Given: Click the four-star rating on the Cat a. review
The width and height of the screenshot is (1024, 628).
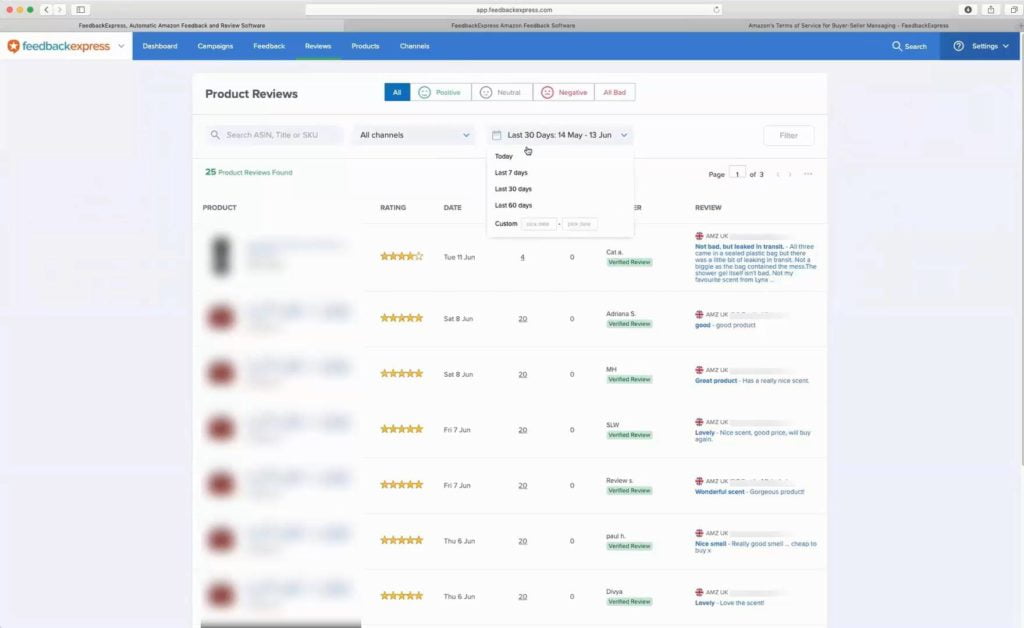Looking at the screenshot, I should [x=402, y=257].
